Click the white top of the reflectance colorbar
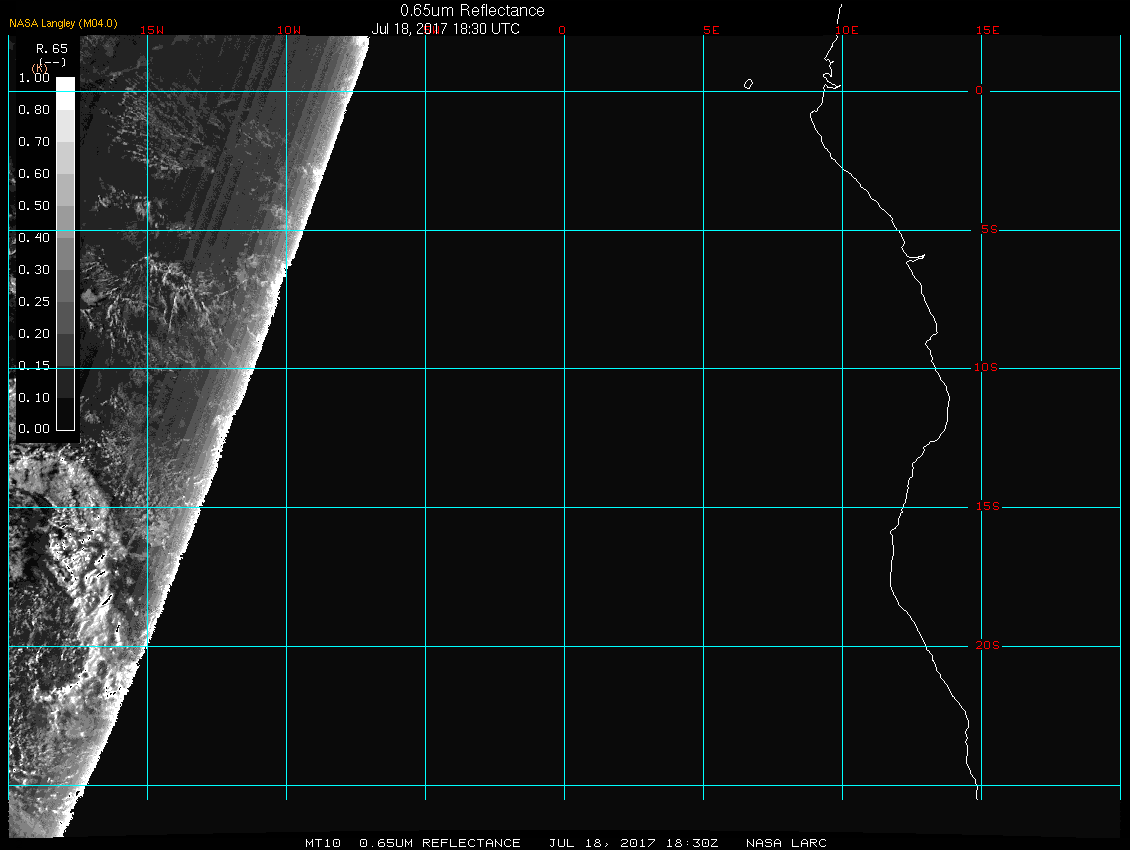 click(x=65, y=85)
